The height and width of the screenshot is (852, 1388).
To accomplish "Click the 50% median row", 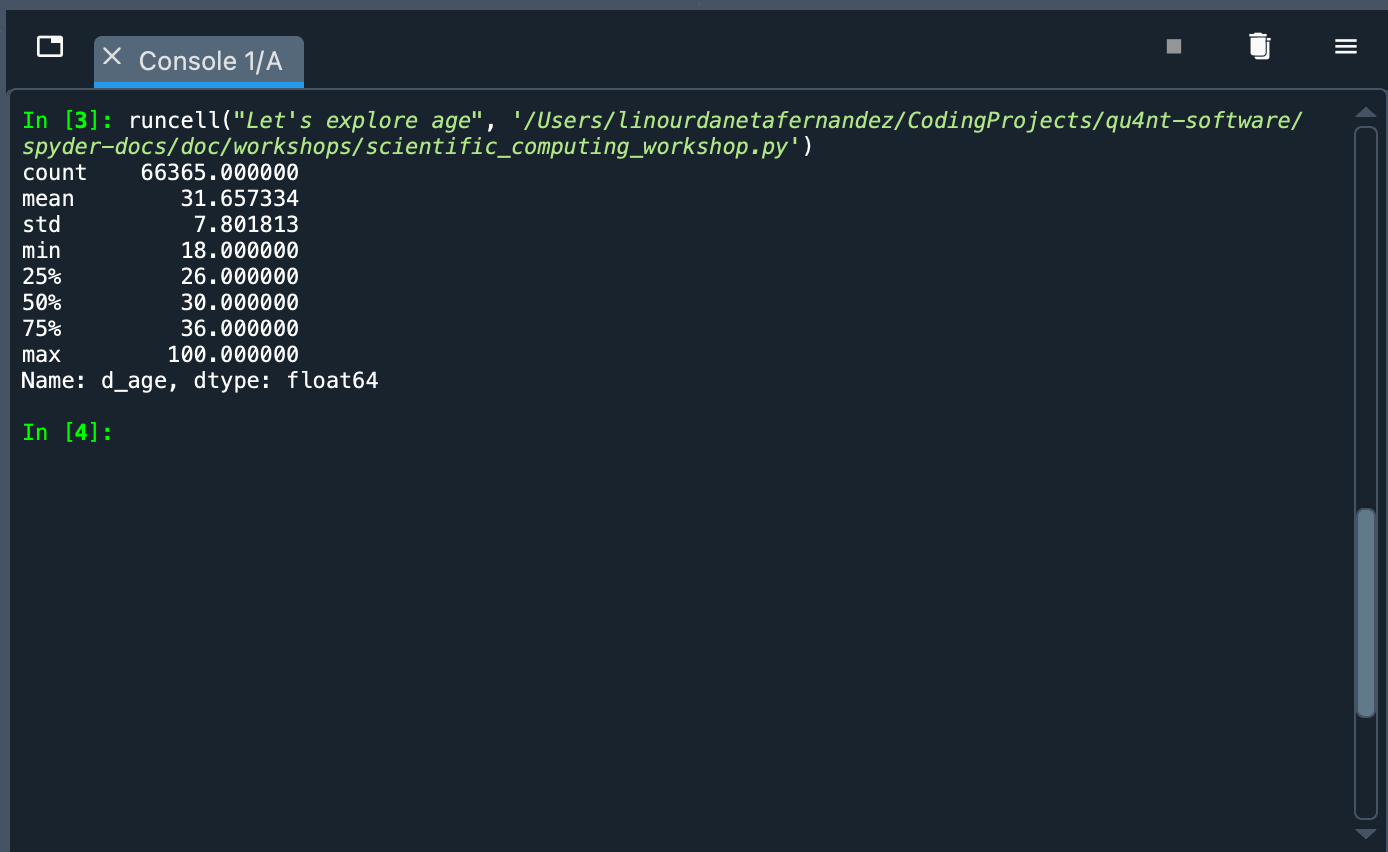I will (x=160, y=302).
